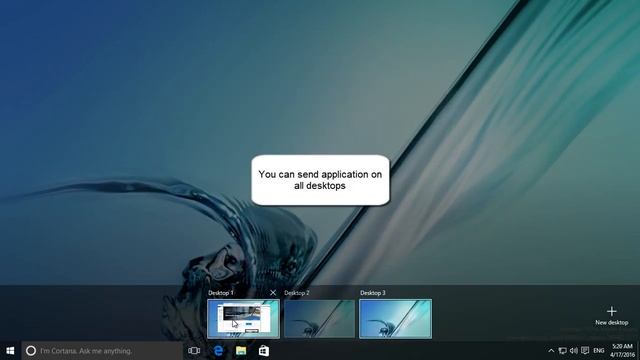The image size is (640, 360).
Task: Select the Desktop 1 thumbnail
Action: pyautogui.click(x=243, y=319)
